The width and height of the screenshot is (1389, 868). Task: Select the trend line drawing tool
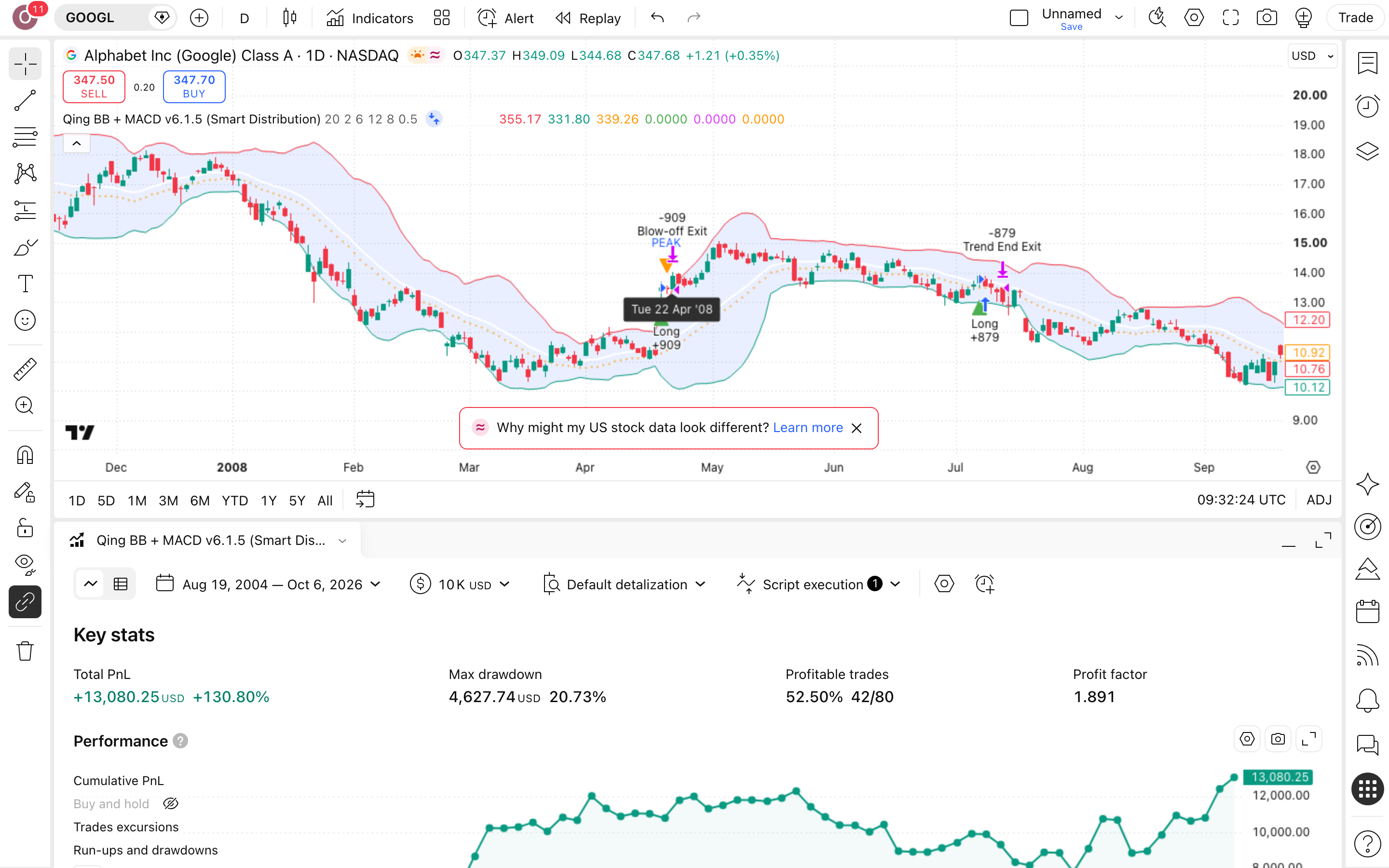tap(25, 100)
